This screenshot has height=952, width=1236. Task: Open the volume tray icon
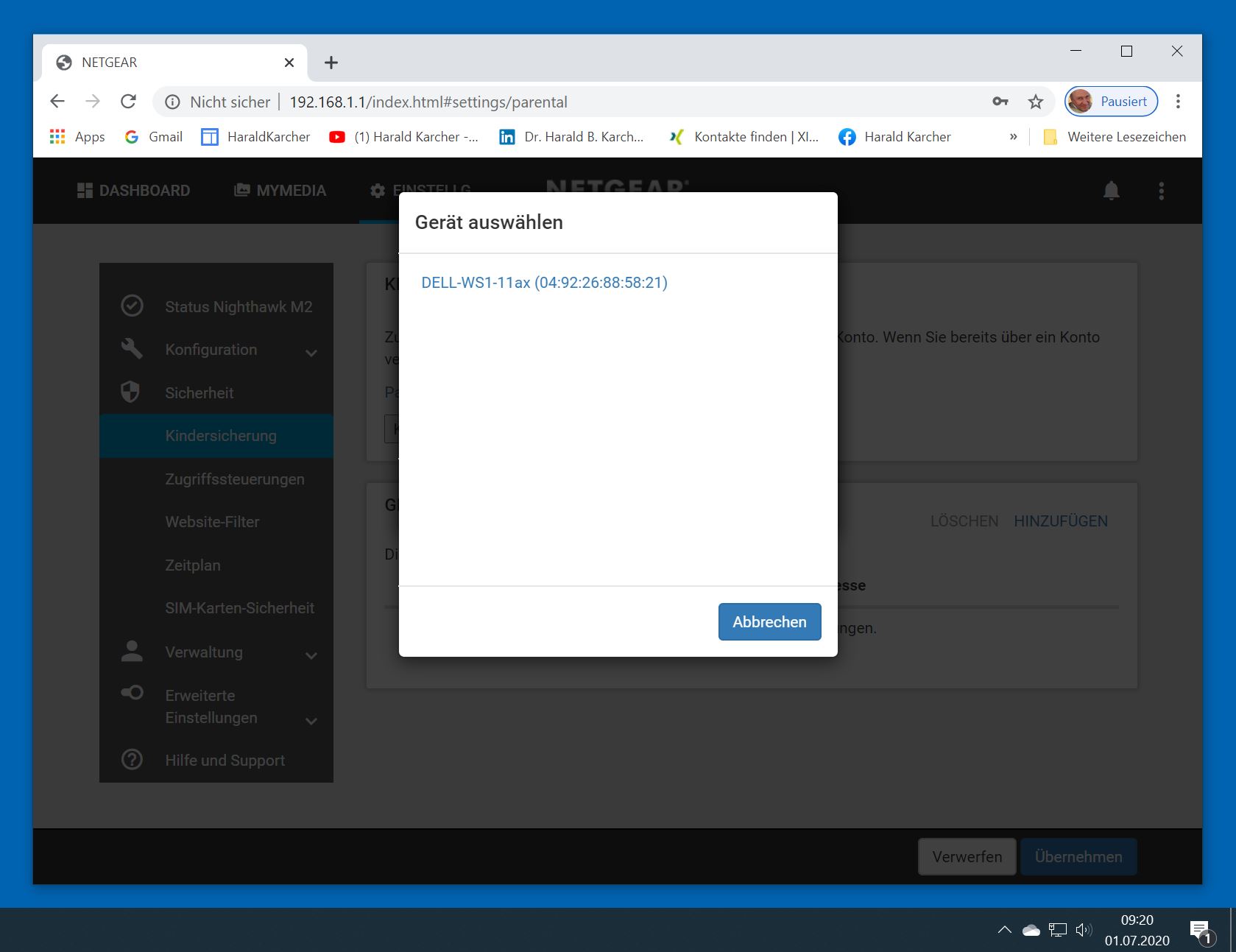click(x=1083, y=930)
